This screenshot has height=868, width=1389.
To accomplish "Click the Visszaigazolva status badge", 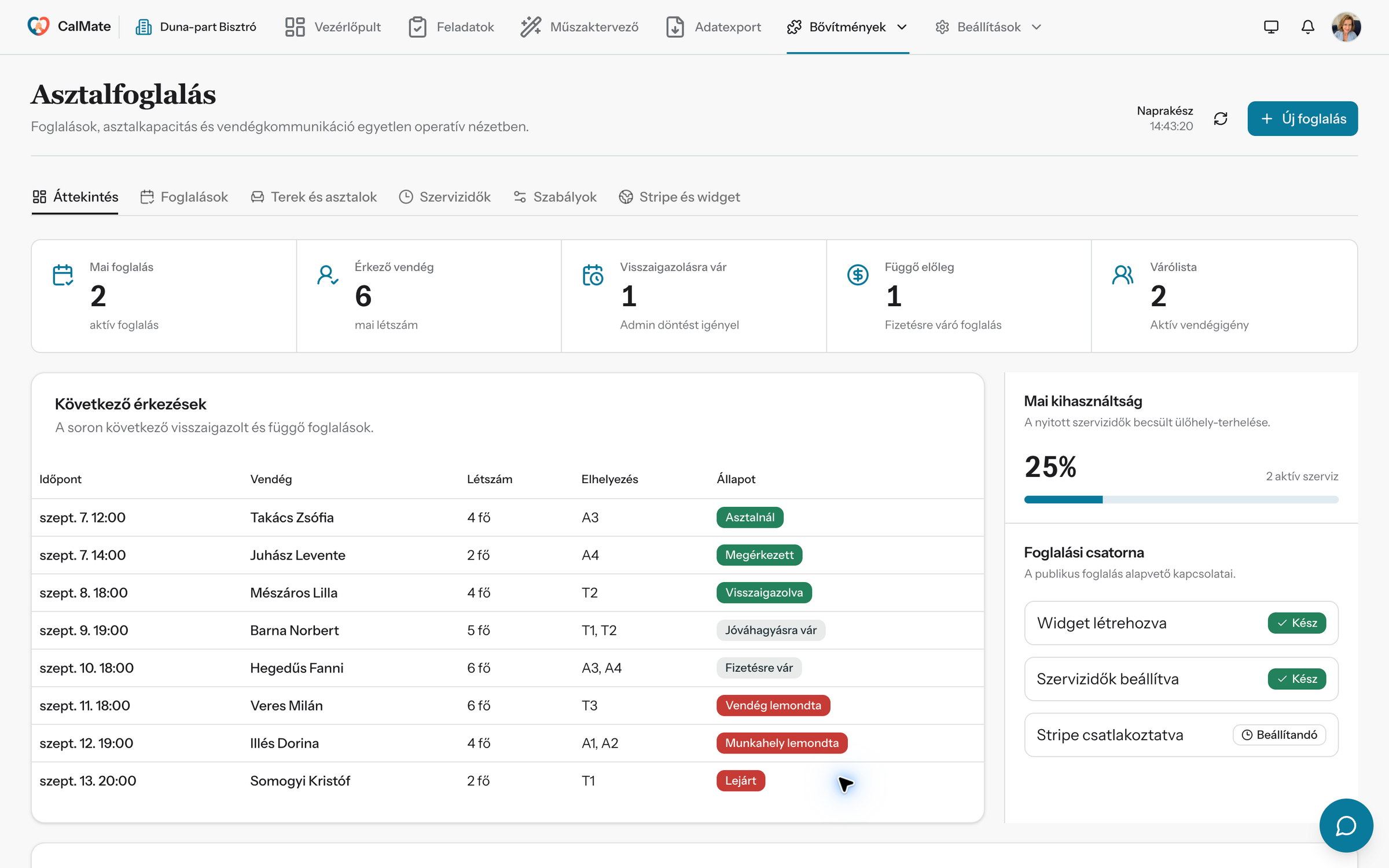I will pyautogui.click(x=764, y=593).
